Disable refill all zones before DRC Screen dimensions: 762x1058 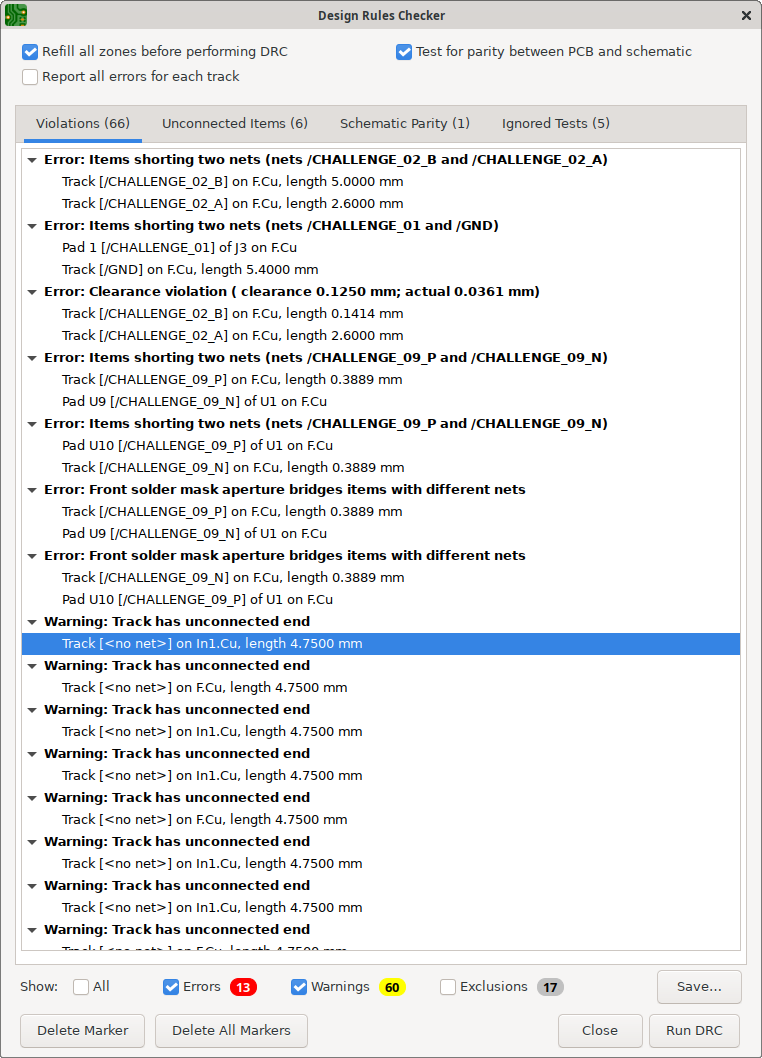[31, 52]
